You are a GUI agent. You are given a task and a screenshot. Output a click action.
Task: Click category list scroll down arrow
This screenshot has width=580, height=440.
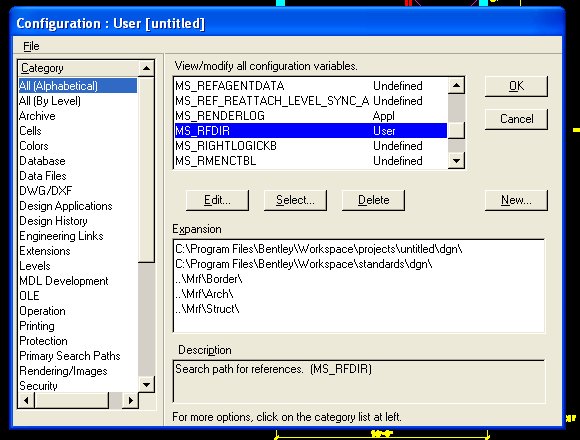click(x=146, y=385)
